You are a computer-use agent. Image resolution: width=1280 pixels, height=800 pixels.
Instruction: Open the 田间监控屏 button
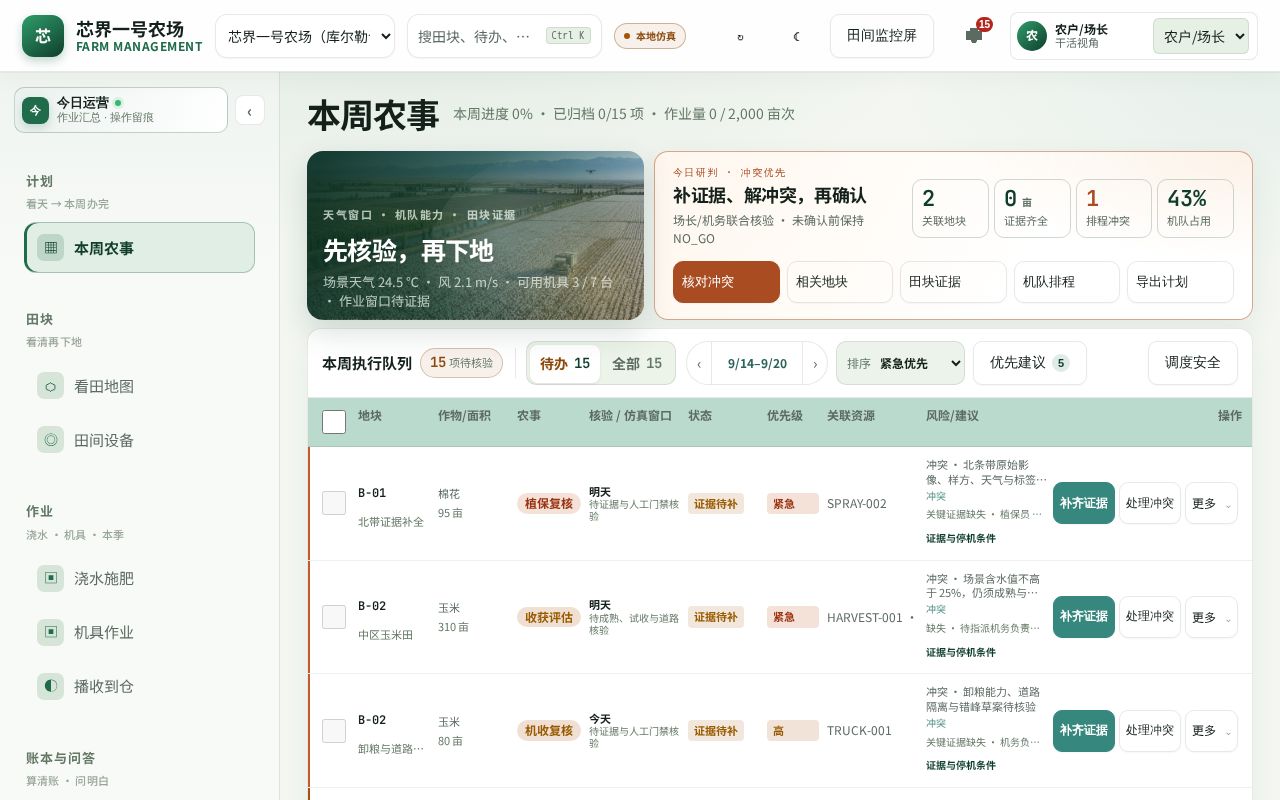[x=882, y=36]
